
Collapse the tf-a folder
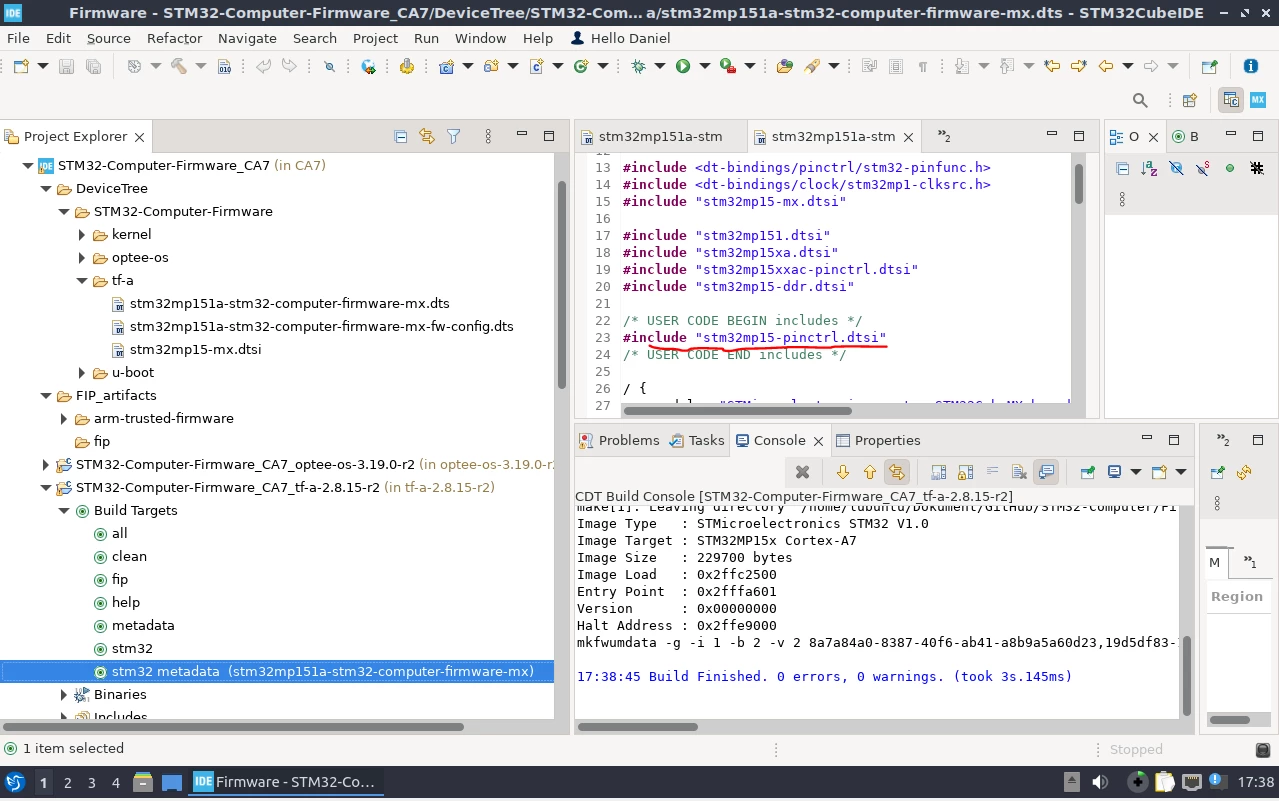click(82, 281)
